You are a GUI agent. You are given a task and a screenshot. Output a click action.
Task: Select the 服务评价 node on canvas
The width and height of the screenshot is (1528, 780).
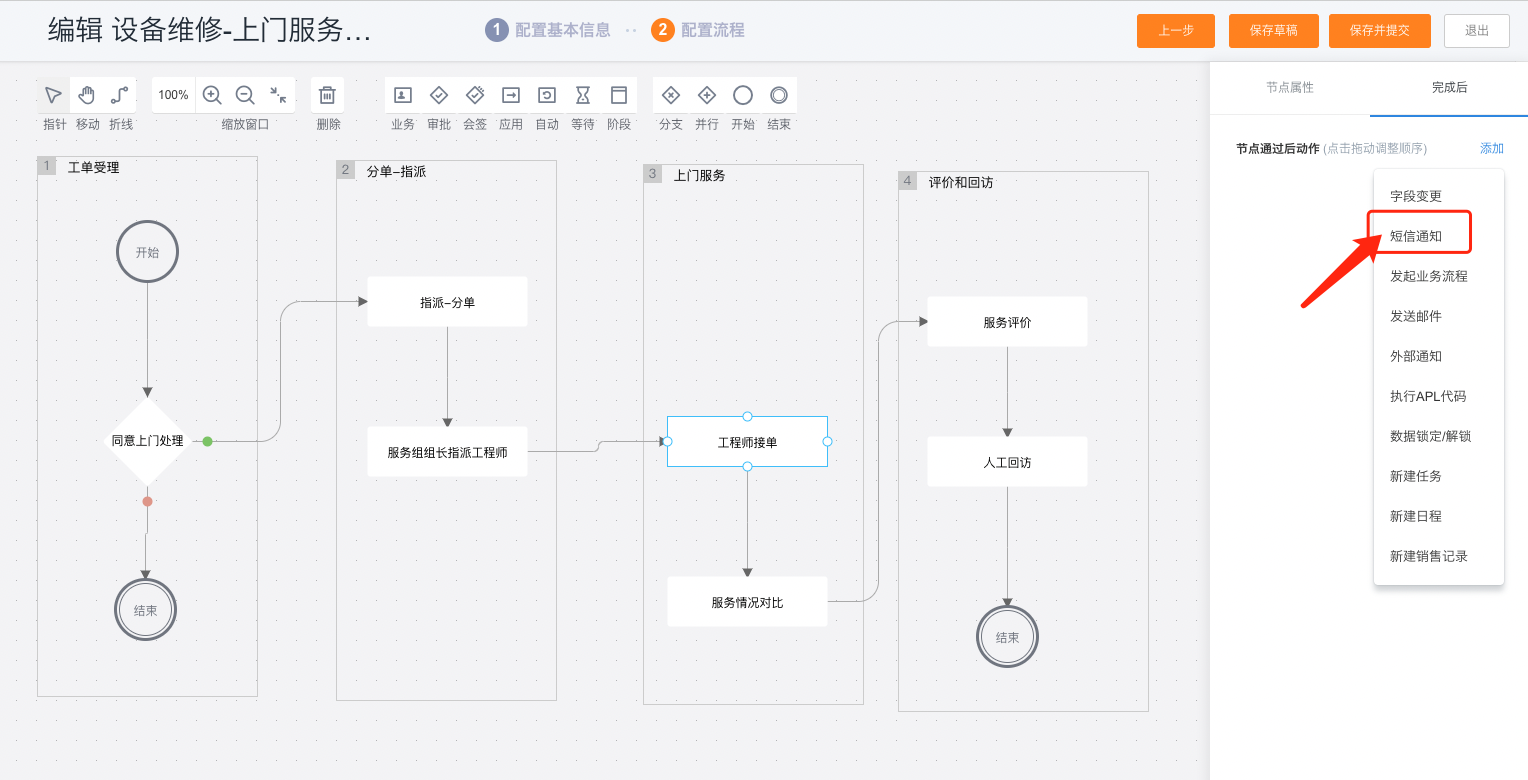click(1007, 322)
